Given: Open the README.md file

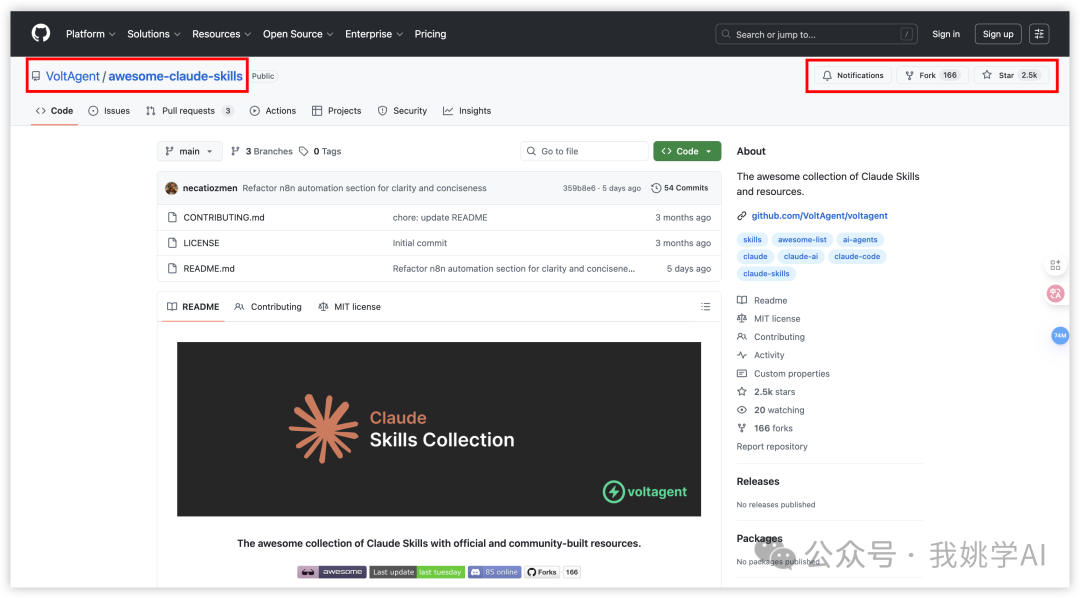Looking at the screenshot, I should click(209, 269).
